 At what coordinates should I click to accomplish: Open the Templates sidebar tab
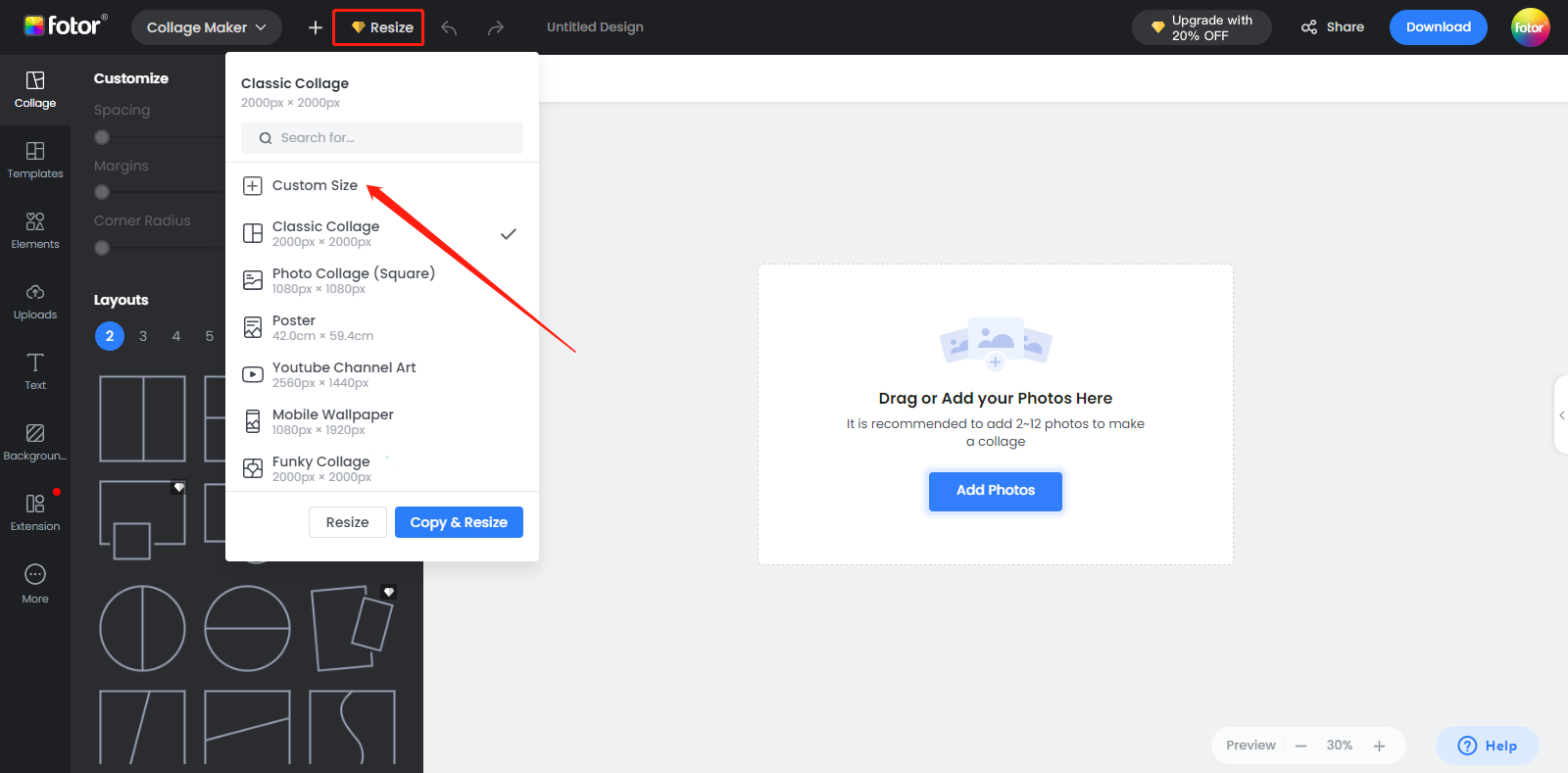pos(35,161)
